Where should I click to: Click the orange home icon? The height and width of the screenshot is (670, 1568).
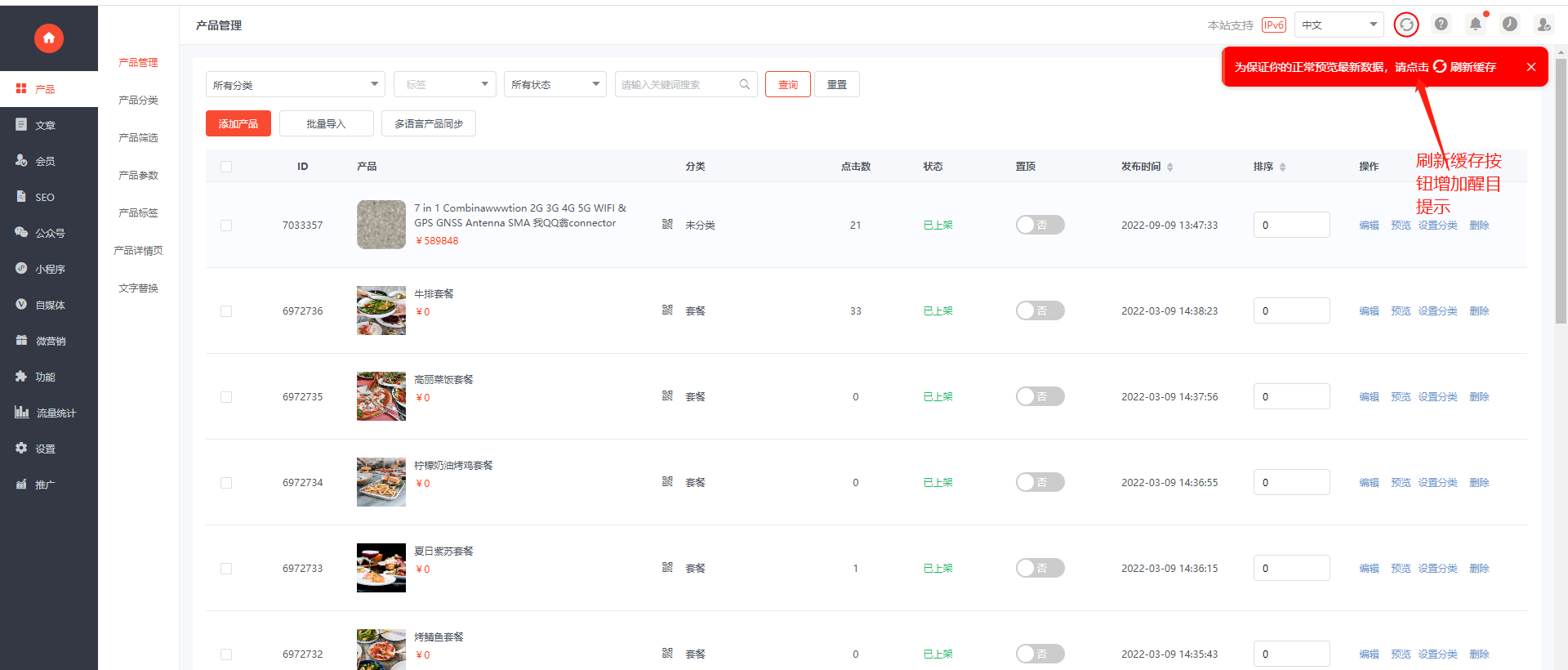click(49, 38)
